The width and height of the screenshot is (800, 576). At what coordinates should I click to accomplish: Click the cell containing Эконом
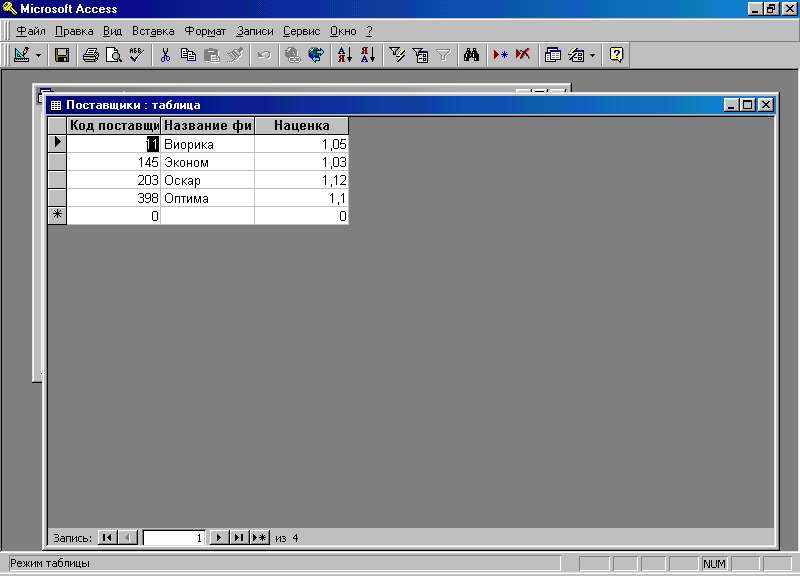(208, 162)
